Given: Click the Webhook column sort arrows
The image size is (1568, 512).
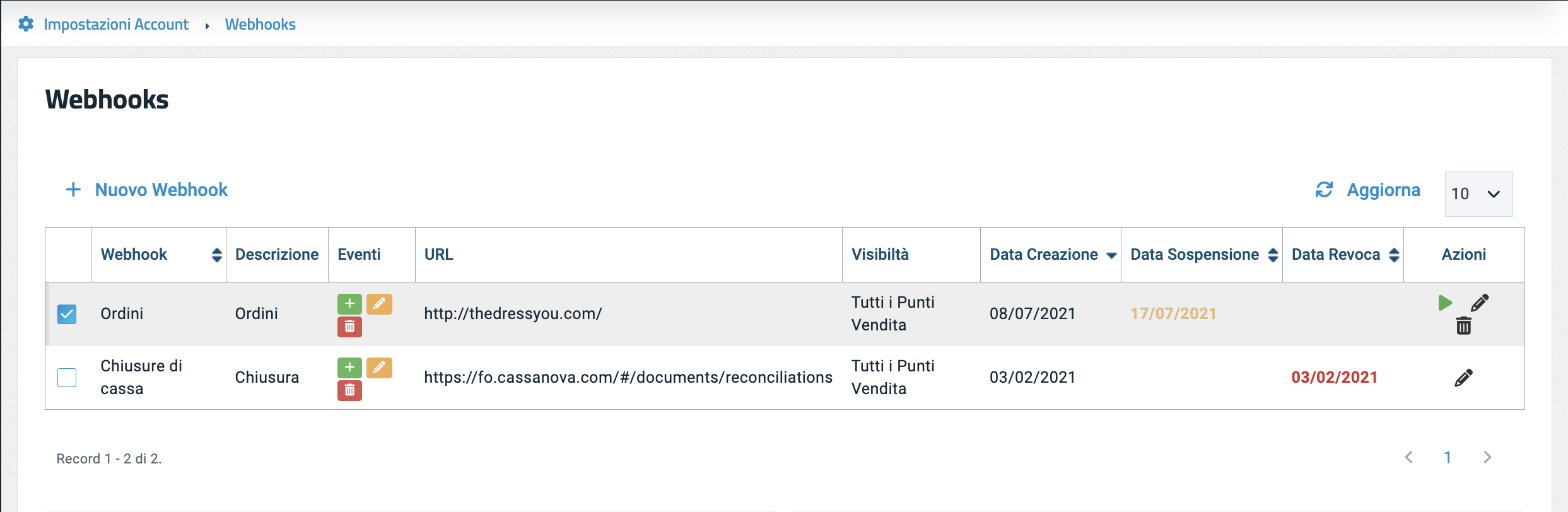Looking at the screenshot, I should (x=216, y=255).
